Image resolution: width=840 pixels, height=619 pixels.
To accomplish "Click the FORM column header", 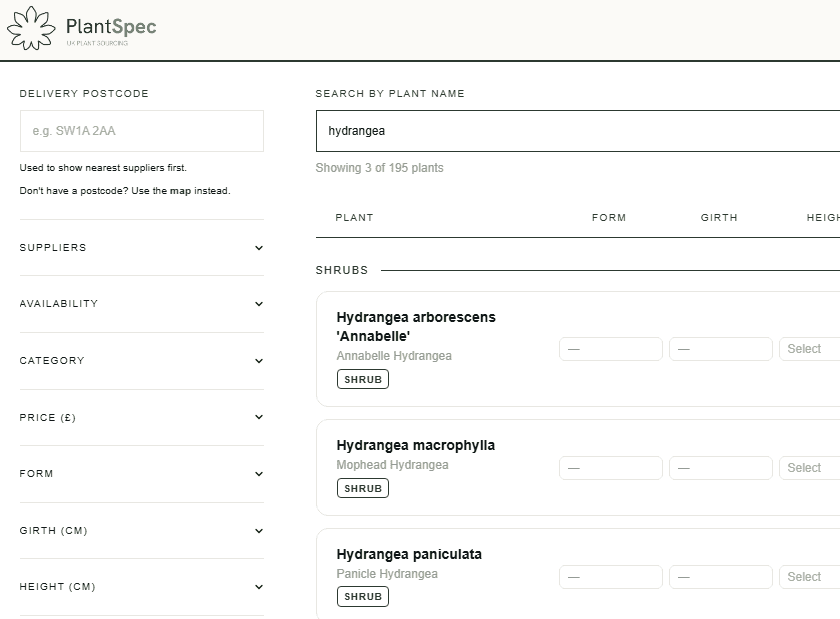I will (x=609, y=218).
